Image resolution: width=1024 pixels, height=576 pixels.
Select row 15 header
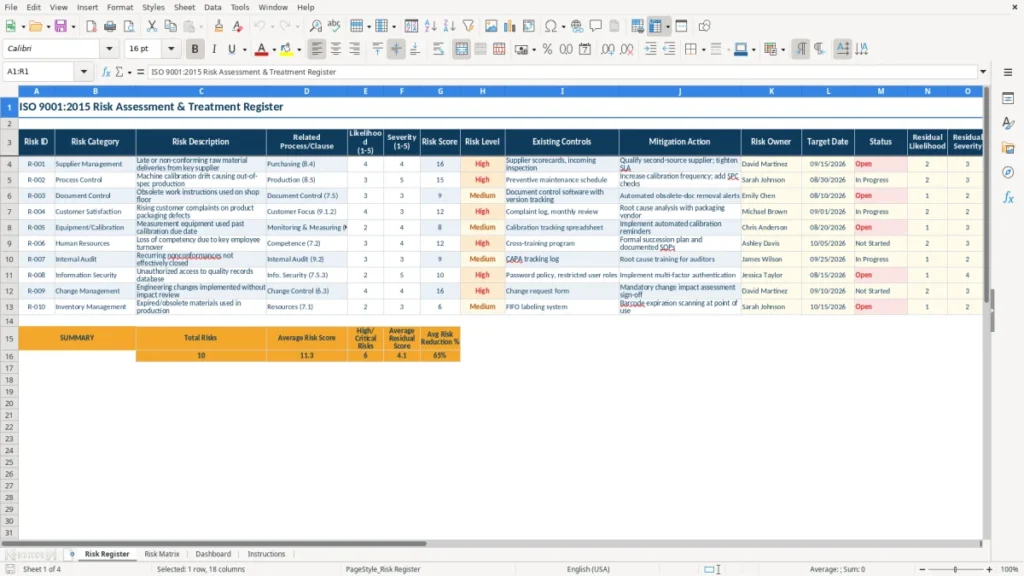pyautogui.click(x=9, y=338)
